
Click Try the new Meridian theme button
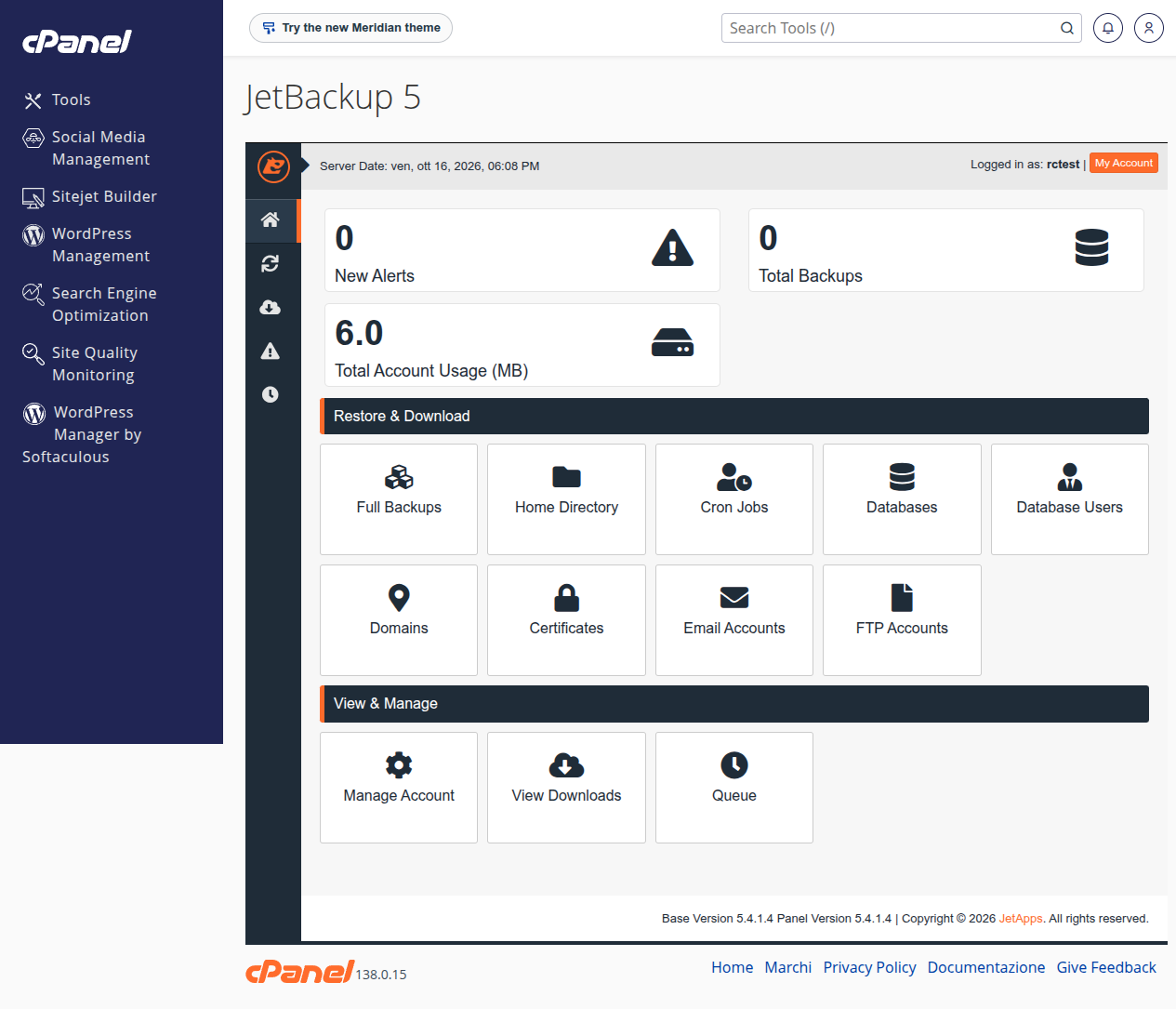[x=350, y=28]
